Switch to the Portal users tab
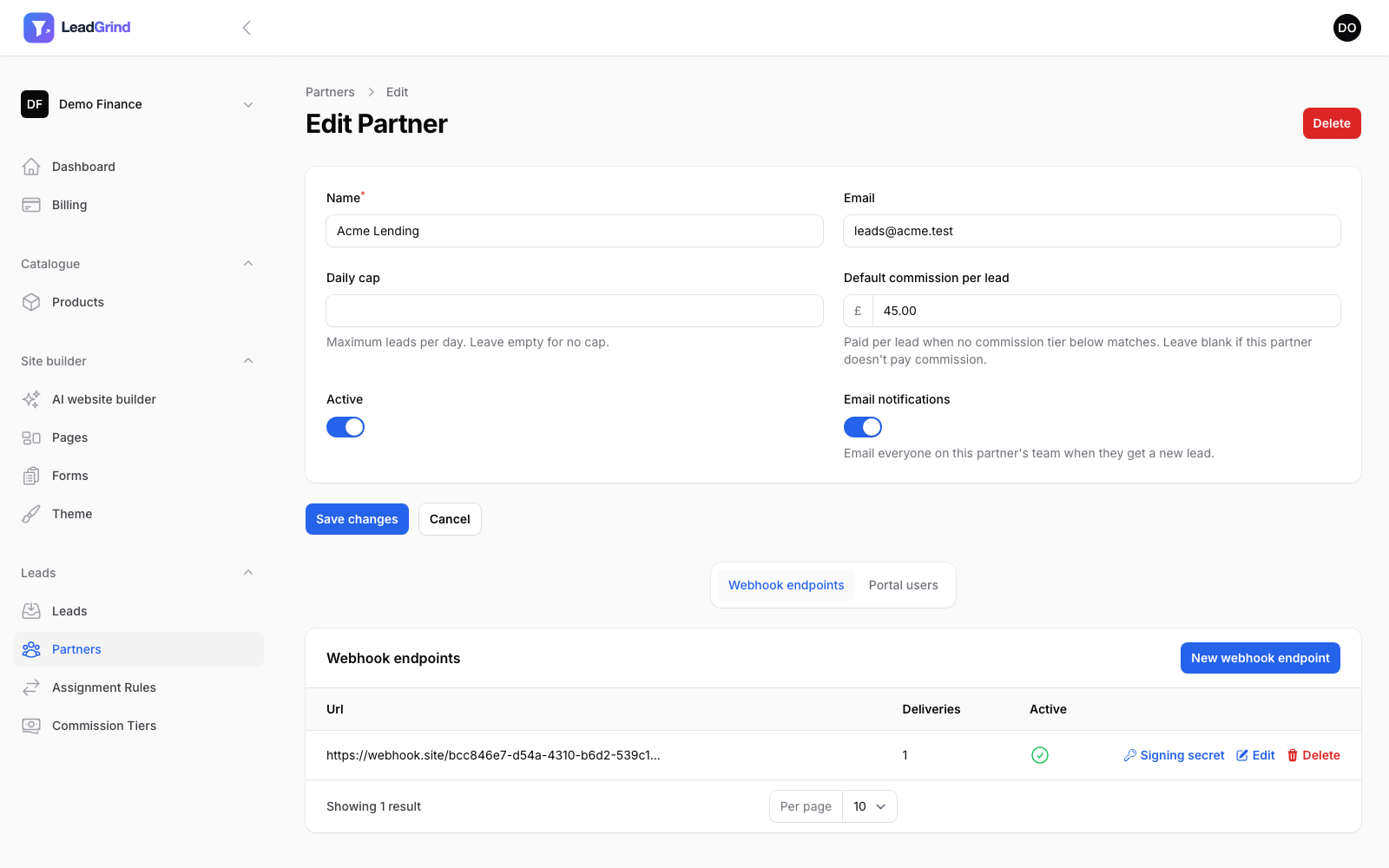 click(903, 585)
